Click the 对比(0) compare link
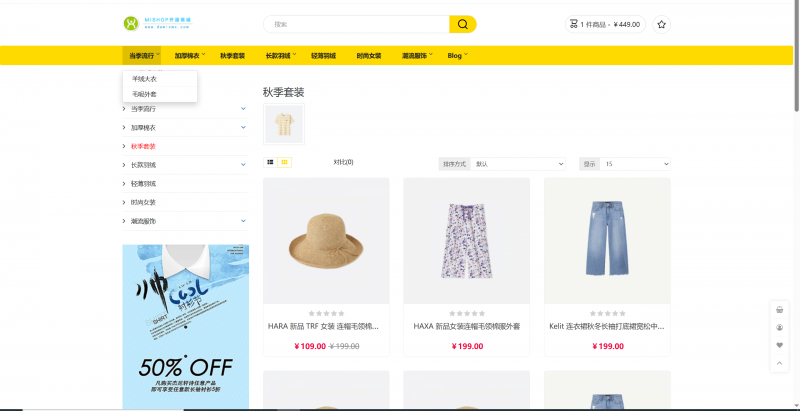Screen dimensions: 800x411 point(343,162)
